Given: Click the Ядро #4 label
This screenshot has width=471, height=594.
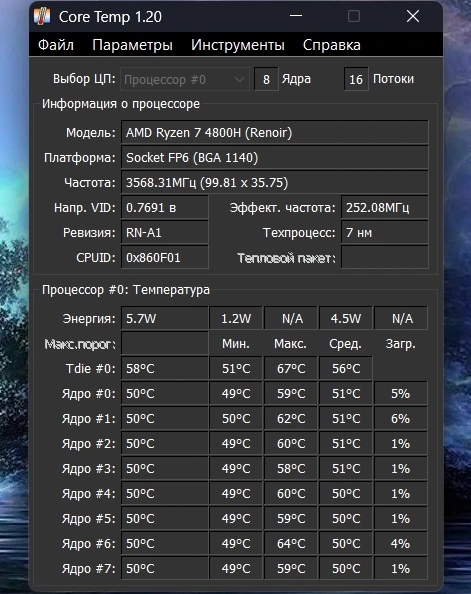Looking at the screenshot, I should [x=88, y=494].
